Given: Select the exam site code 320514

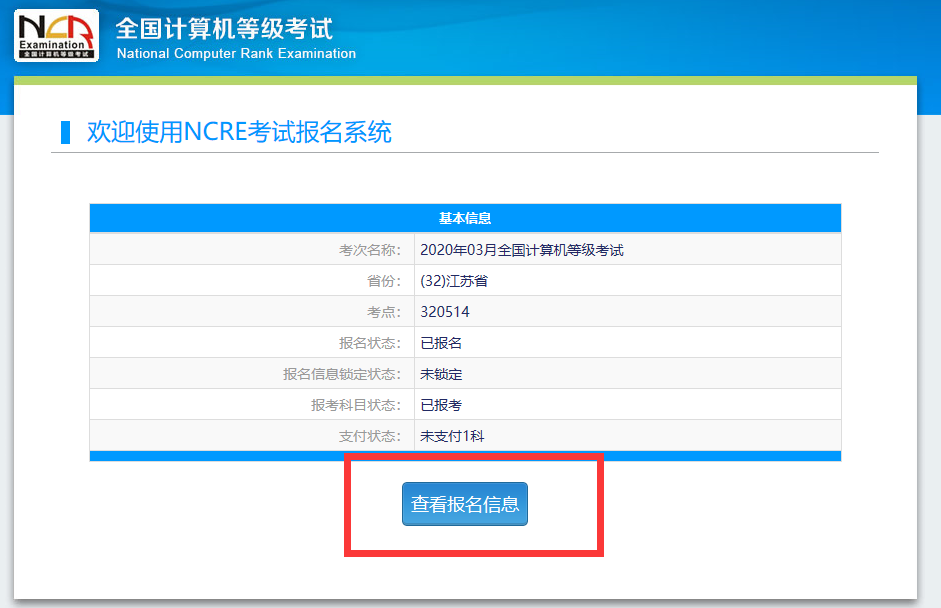Looking at the screenshot, I should tap(445, 312).
